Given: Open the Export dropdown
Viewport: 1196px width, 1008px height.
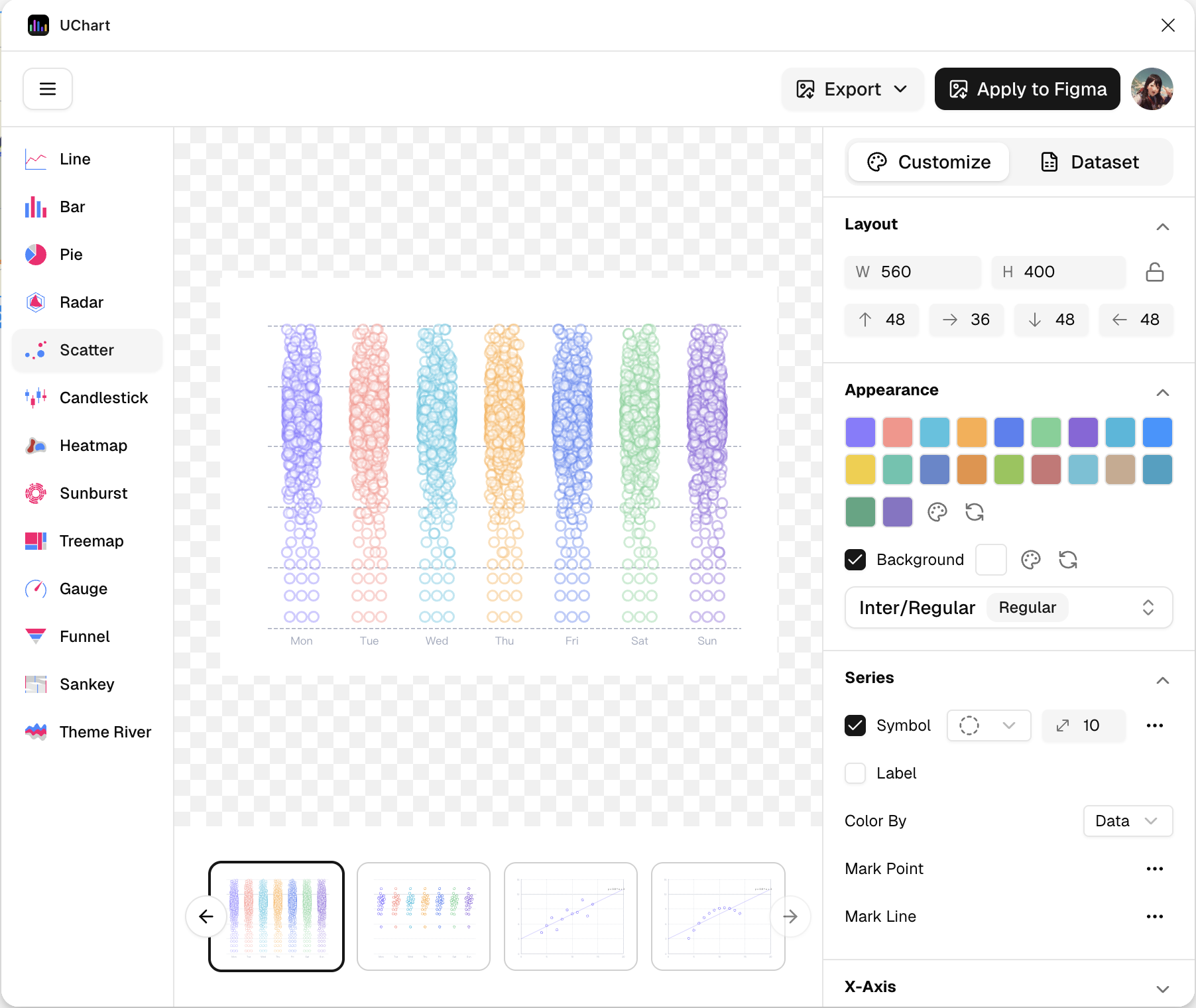Looking at the screenshot, I should [x=852, y=89].
